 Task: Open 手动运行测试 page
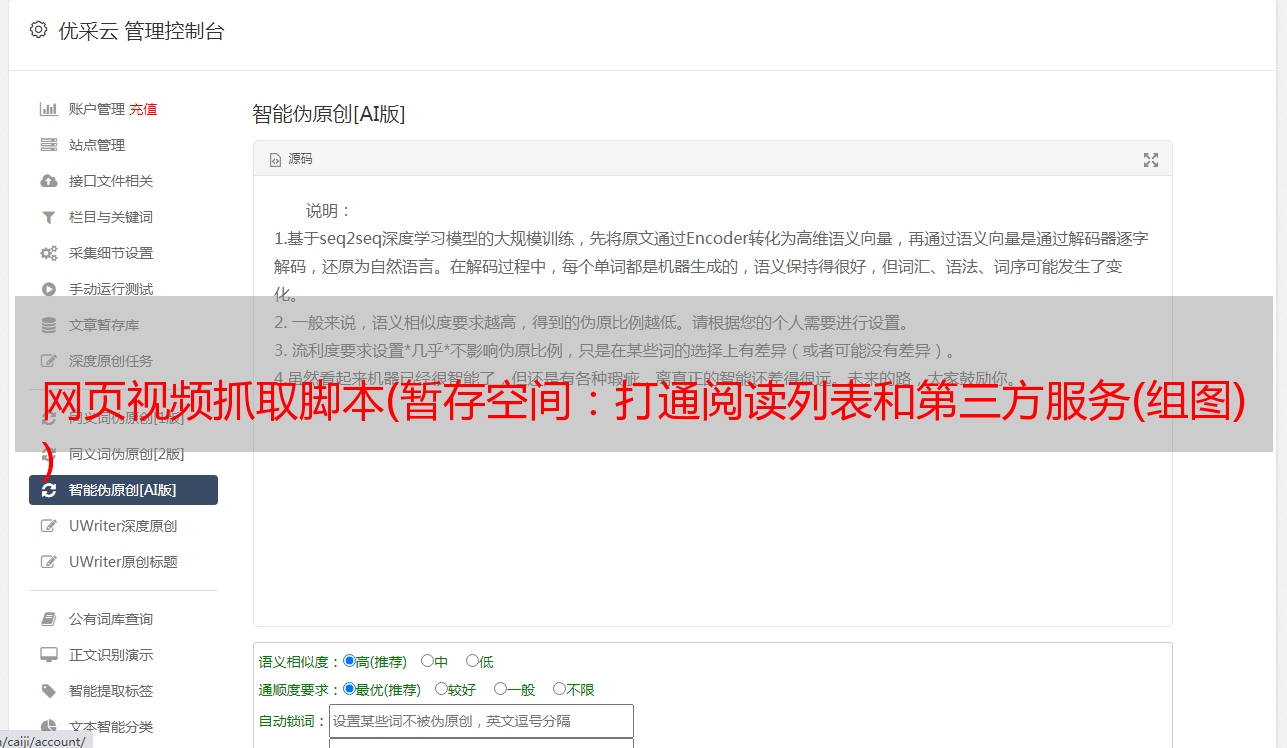tap(111, 289)
